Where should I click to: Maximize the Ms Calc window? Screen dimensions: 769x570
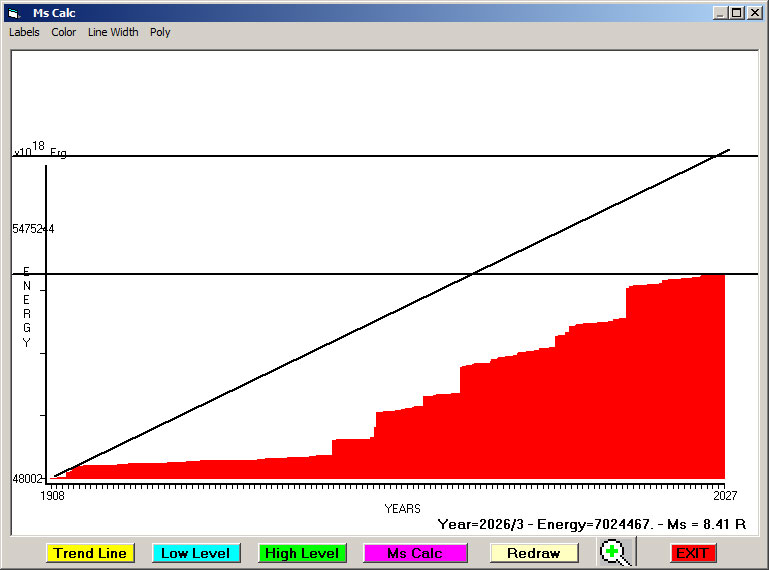pyautogui.click(x=737, y=13)
